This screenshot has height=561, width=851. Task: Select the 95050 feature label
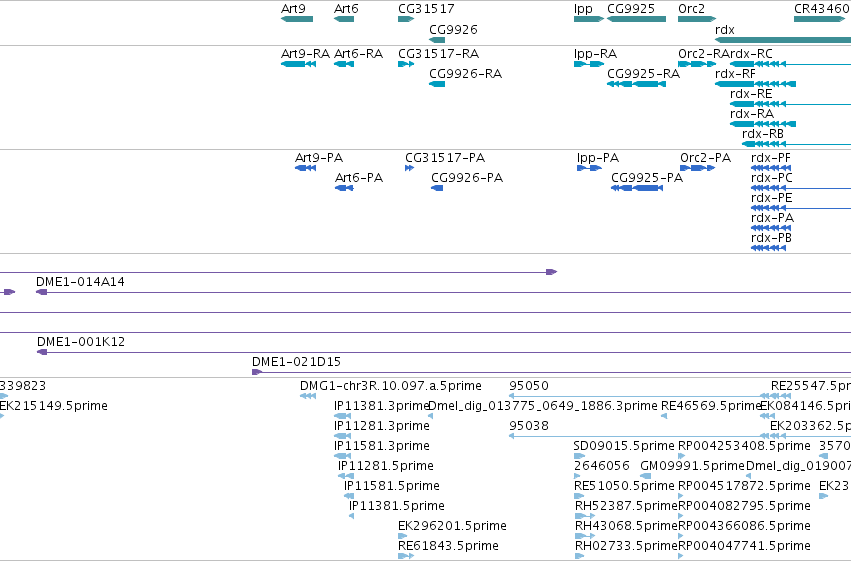[529, 386]
